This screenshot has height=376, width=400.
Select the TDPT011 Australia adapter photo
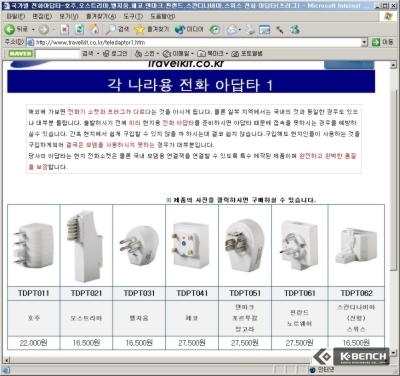point(34,246)
